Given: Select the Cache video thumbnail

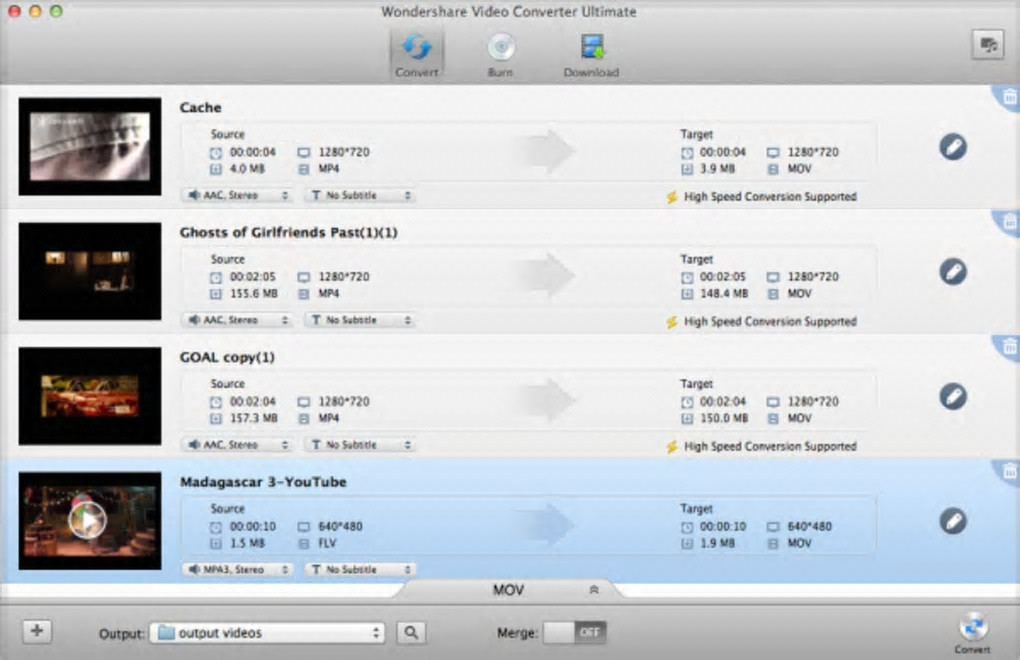Looking at the screenshot, I should [90, 146].
